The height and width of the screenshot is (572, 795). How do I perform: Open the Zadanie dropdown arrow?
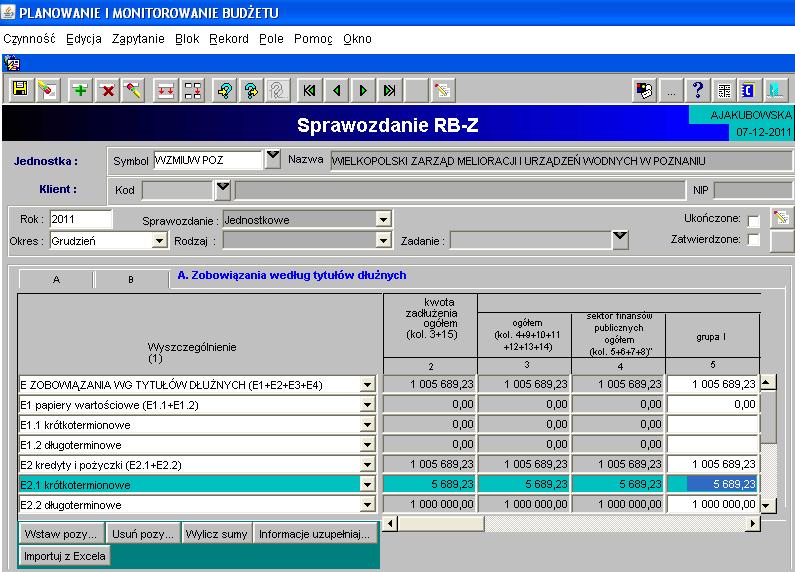click(620, 240)
